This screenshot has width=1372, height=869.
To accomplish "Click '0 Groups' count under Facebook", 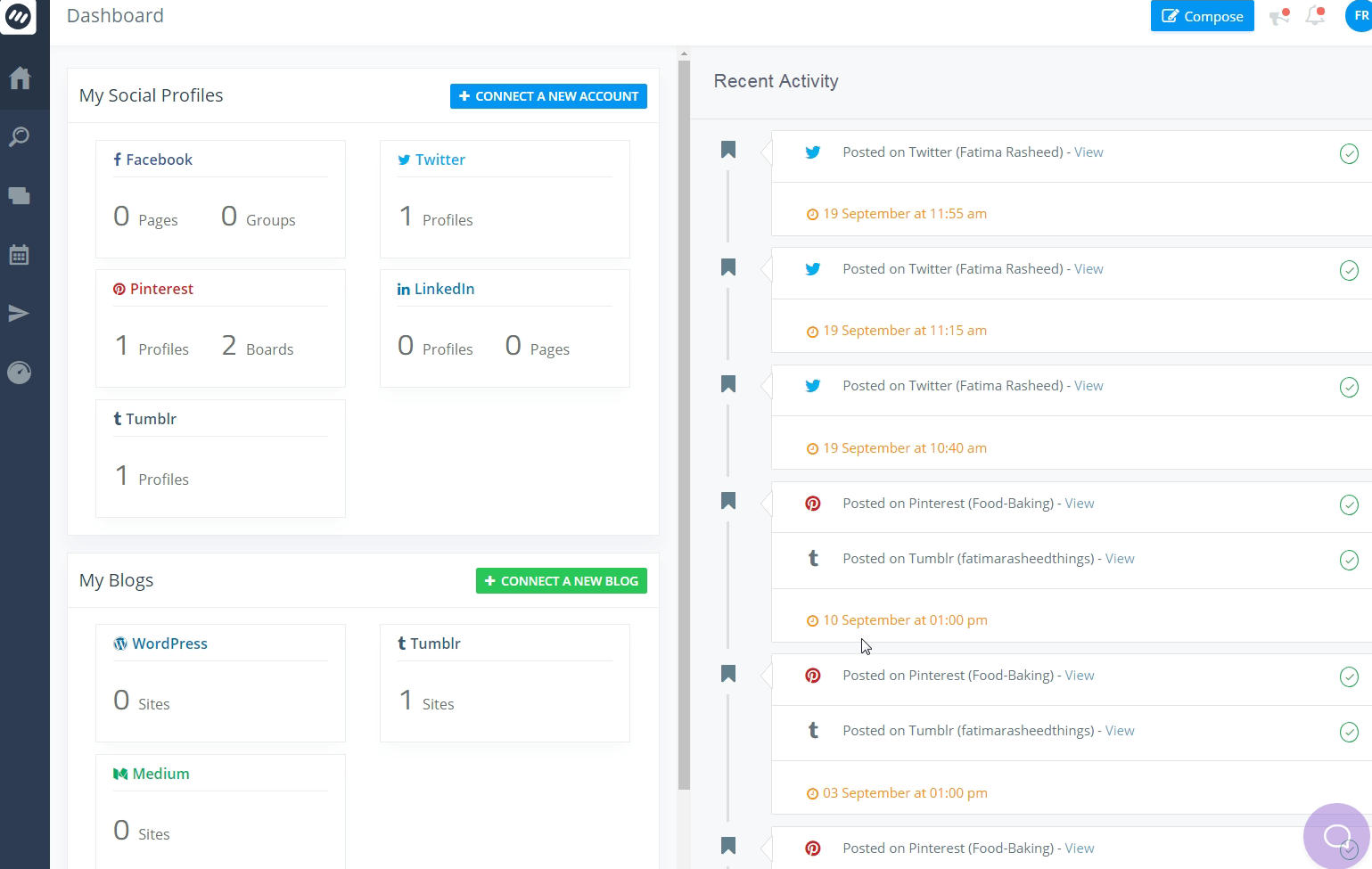I will 259,217.
